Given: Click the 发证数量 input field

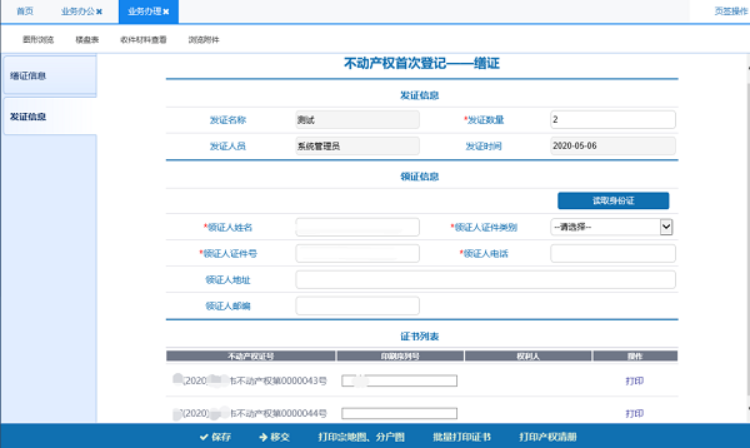Looking at the screenshot, I should pyautogui.click(x=613, y=120).
